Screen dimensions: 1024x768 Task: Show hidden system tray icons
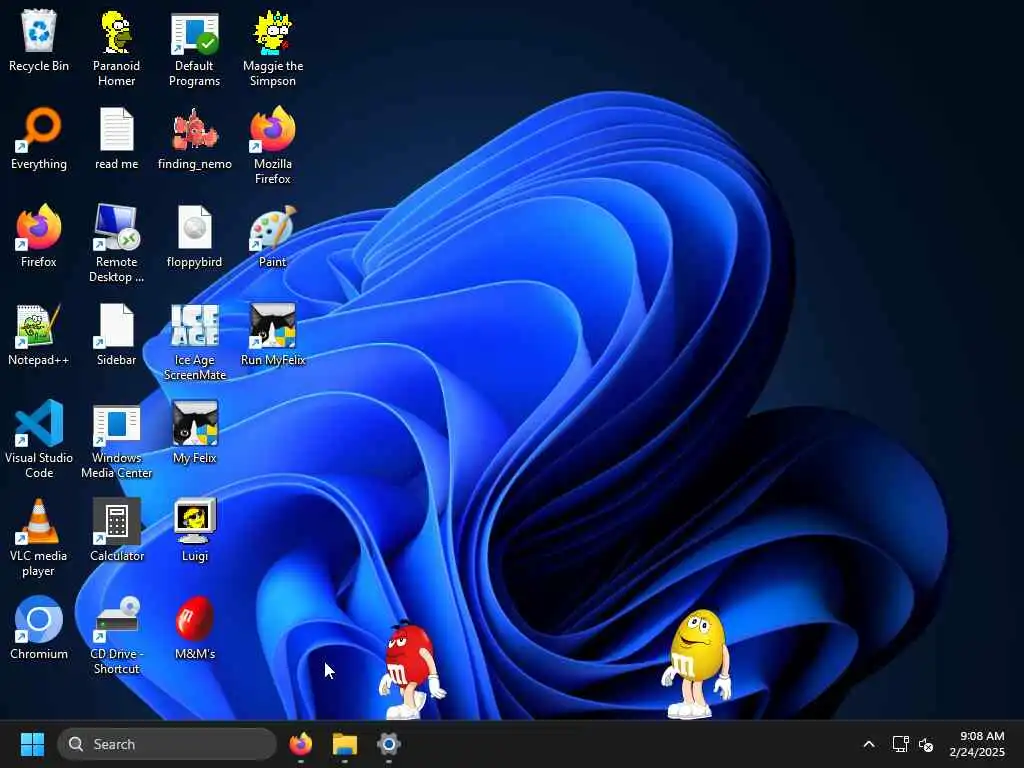pos(869,744)
